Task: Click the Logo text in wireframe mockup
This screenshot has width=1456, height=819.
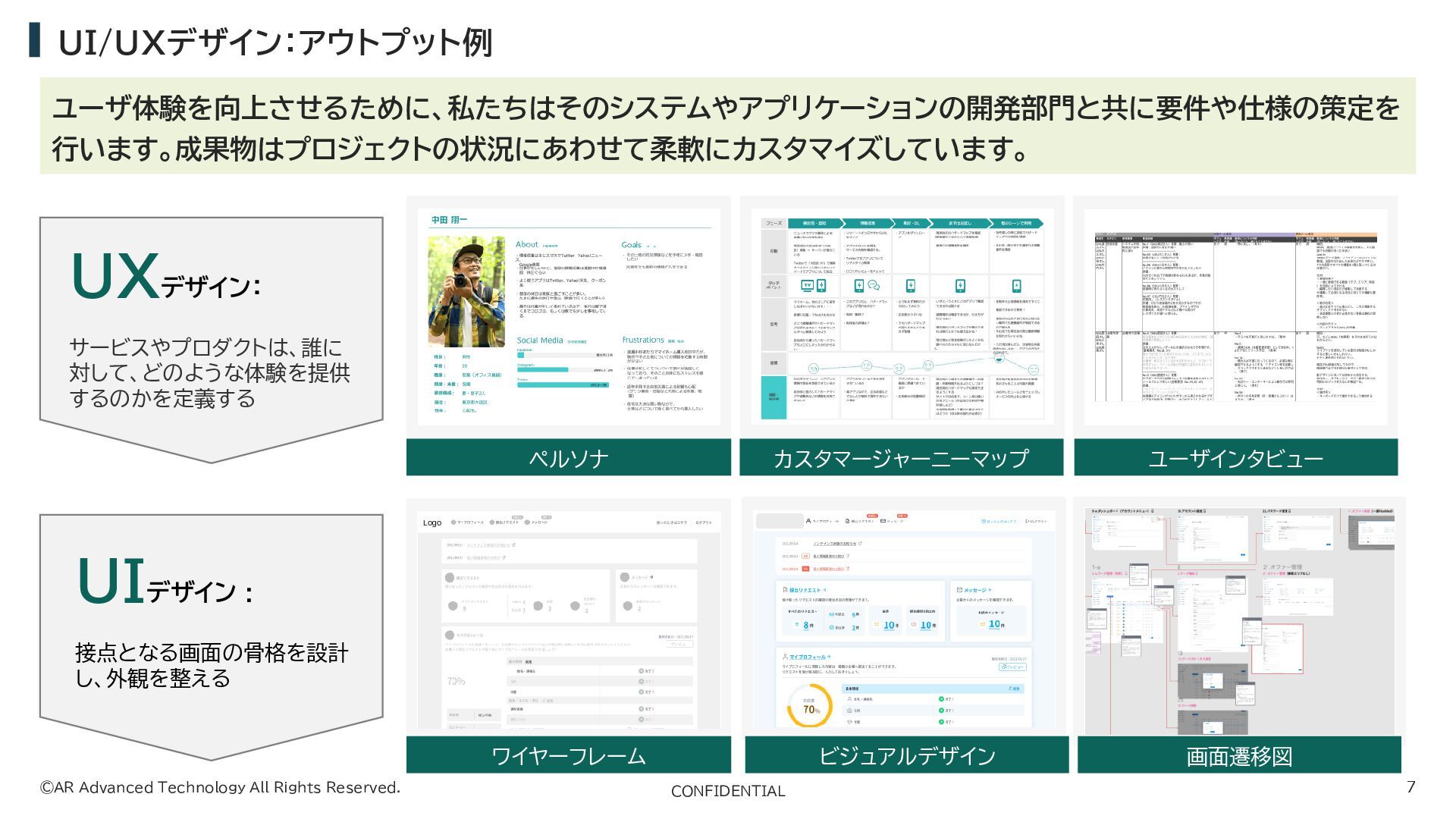Action: pyautogui.click(x=432, y=522)
